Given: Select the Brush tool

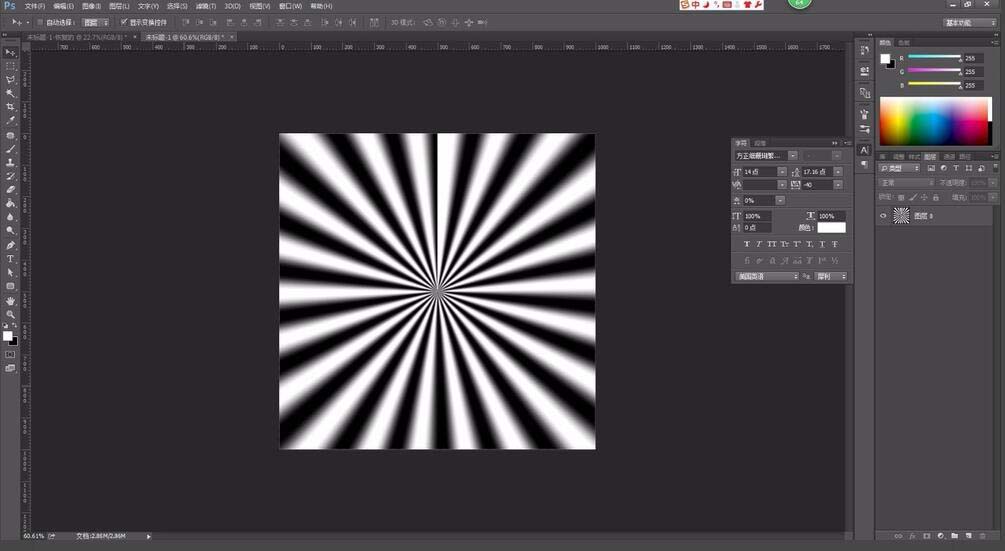Looking at the screenshot, I should click(x=10, y=149).
